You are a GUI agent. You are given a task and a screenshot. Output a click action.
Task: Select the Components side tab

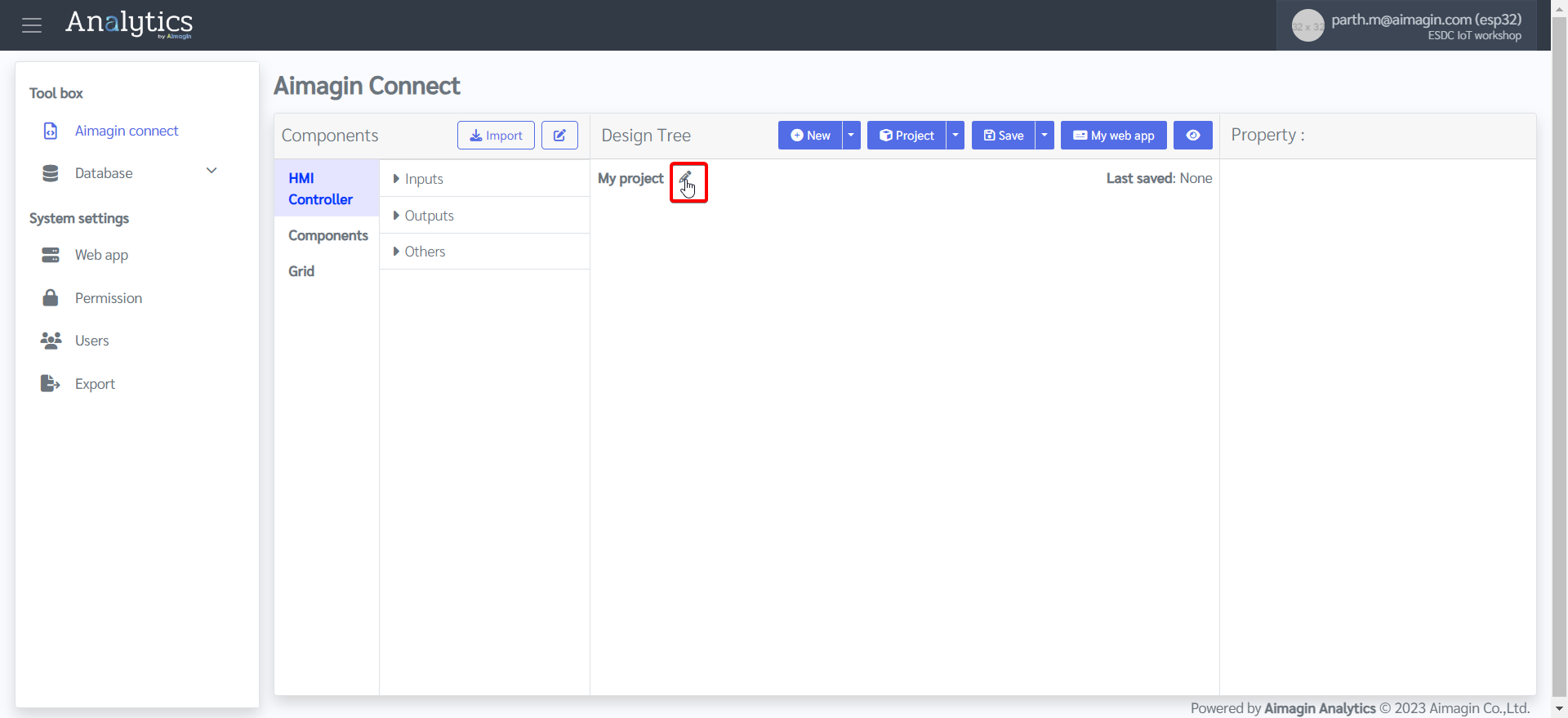point(328,235)
